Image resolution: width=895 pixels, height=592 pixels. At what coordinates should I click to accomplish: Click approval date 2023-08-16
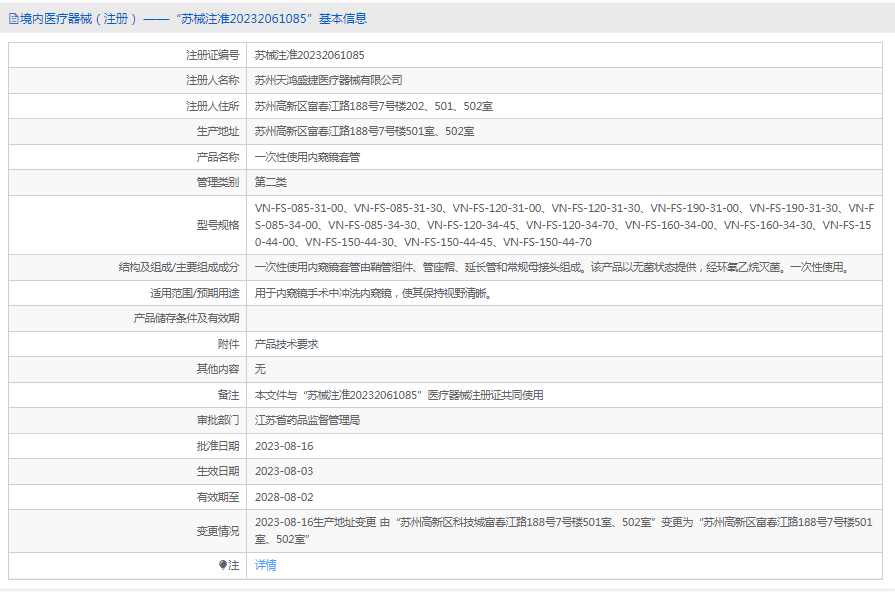pyautogui.click(x=284, y=446)
